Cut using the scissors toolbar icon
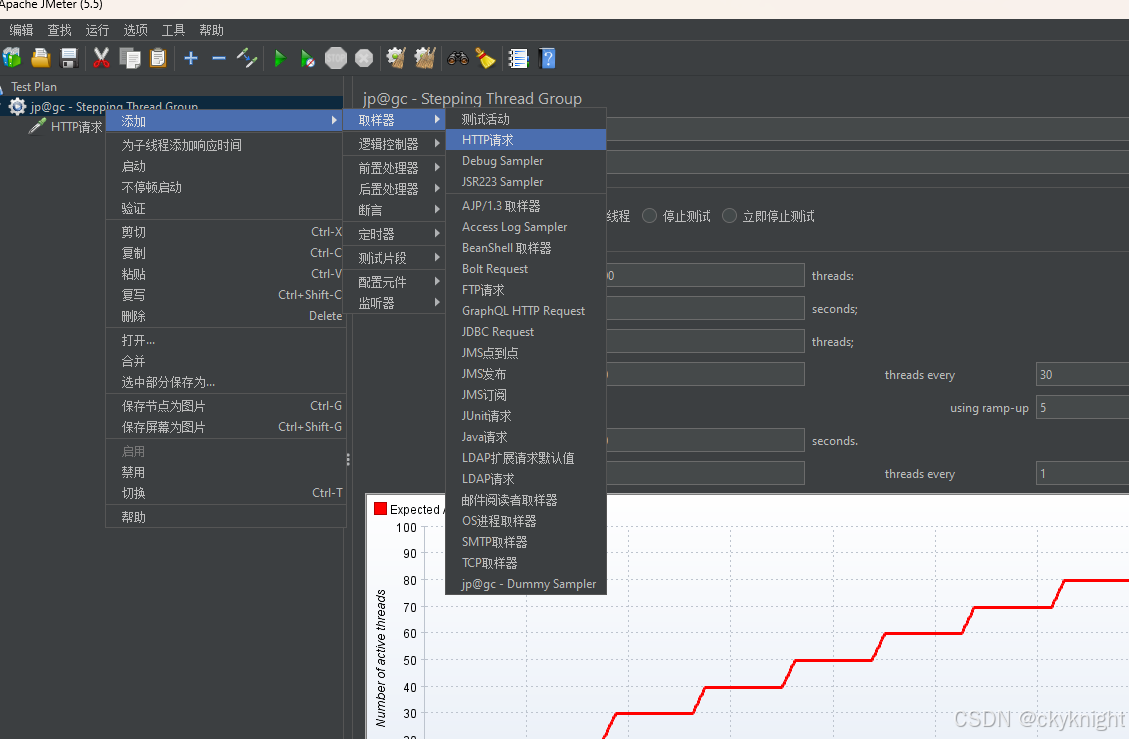Screen dimensions: 1129x739 click(x=100, y=58)
